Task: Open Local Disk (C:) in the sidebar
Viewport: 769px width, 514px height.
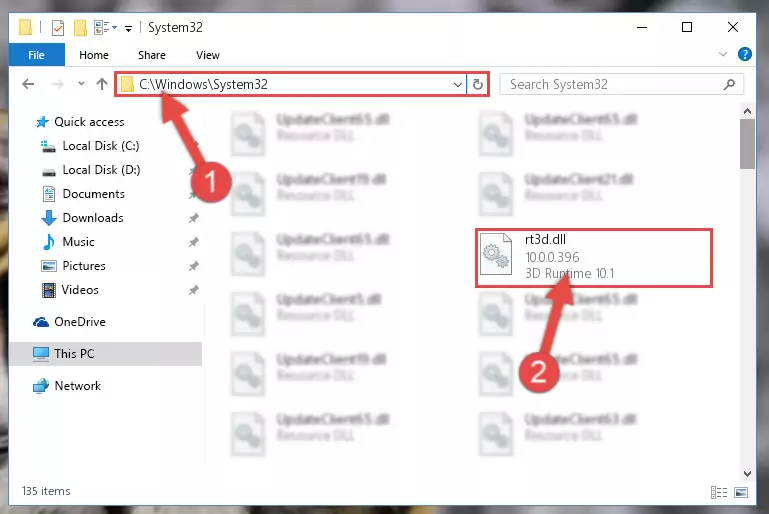Action: [101, 146]
